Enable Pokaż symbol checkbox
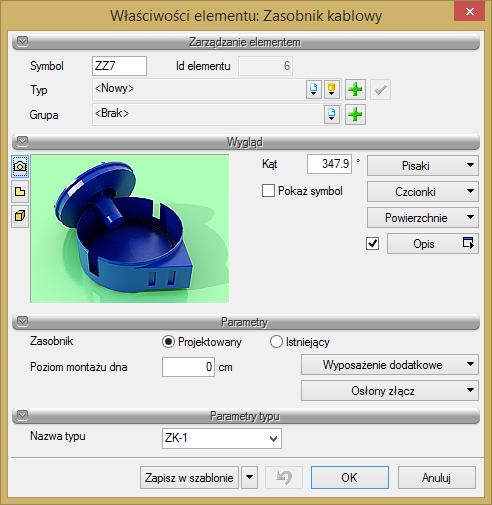This screenshot has height=505, width=492. click(268, 191)
